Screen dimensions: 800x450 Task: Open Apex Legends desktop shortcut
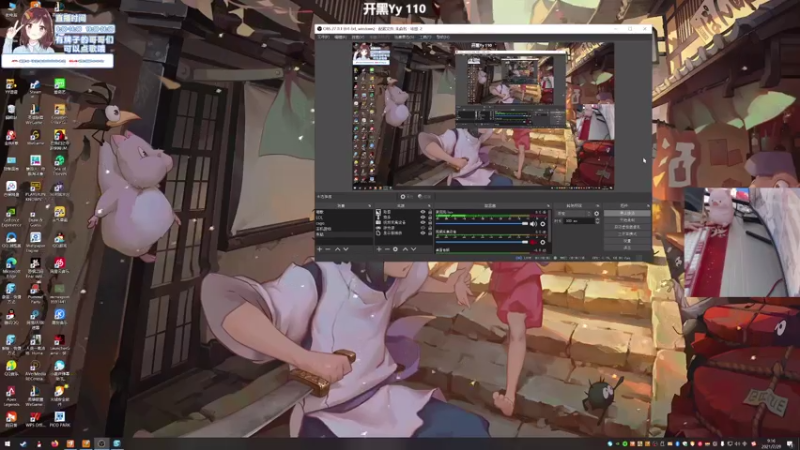coord(11,396)
